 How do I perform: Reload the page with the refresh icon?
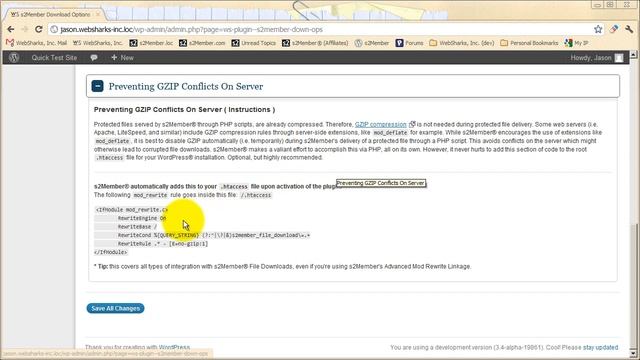(38, 29)
